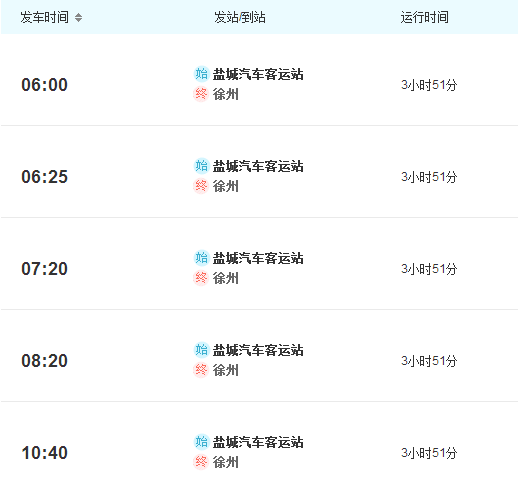Open 盐城汽车客运站 link in 06:25 row
The width and height of the screenshot is (518, 489).
pos(258,166)
